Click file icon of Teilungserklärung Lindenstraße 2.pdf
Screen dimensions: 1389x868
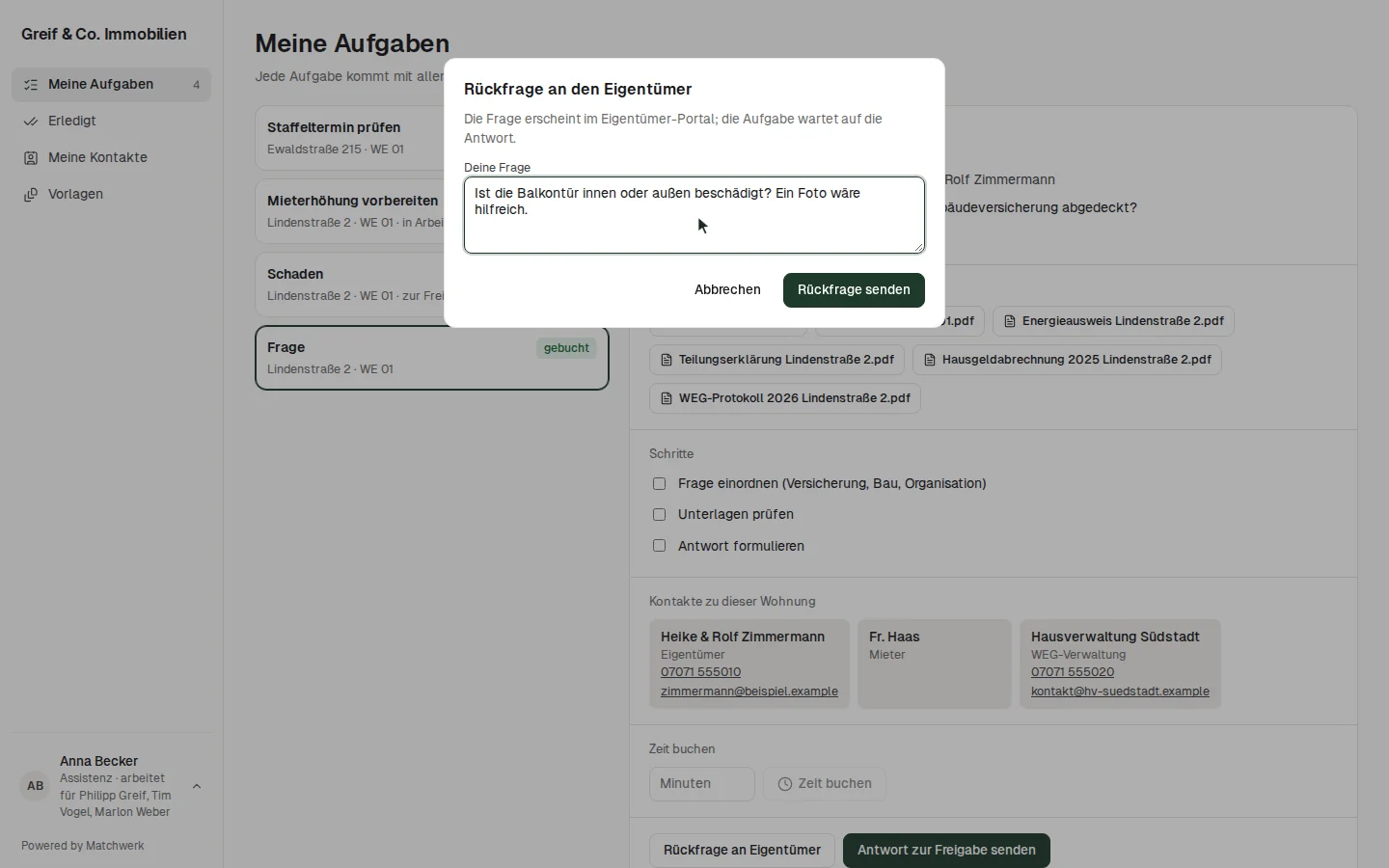click(x=667, y=360)
